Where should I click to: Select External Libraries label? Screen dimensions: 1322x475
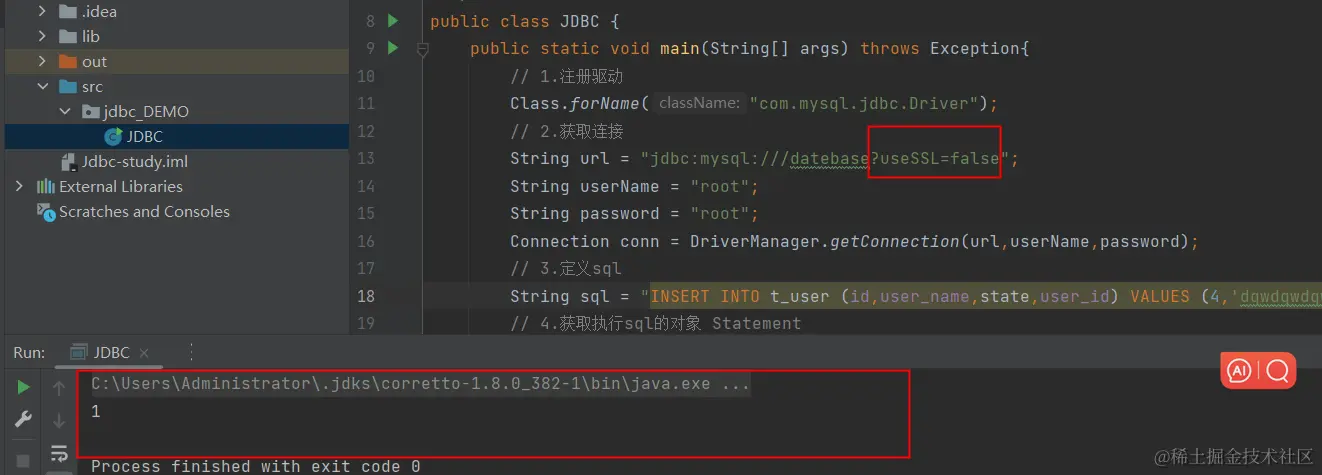tap(121, 186)
